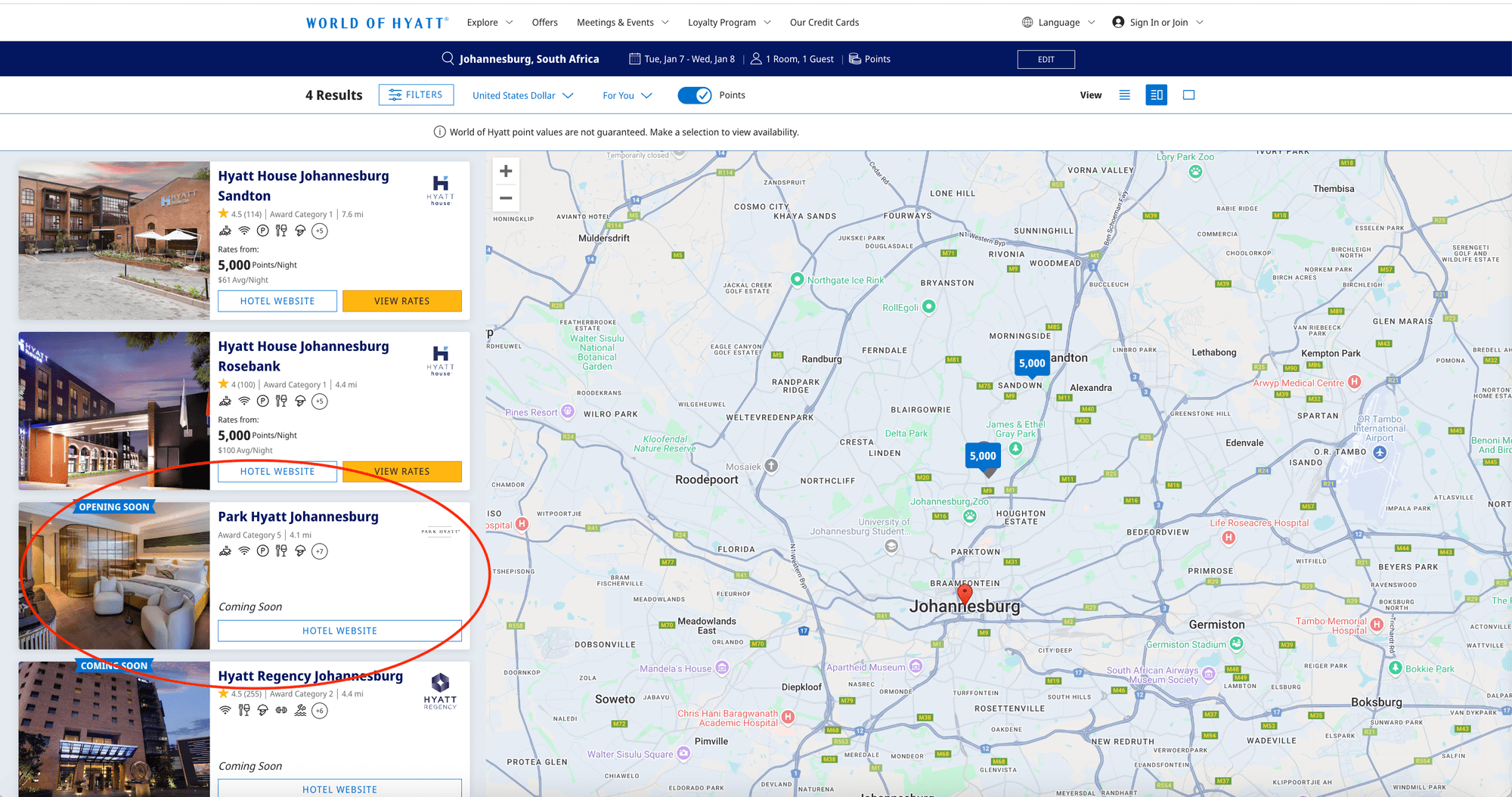Screen dimensions: 1512x797
Task: Toggle the Points display switch off
Action: pyautogui.click(x=694, y=95)
